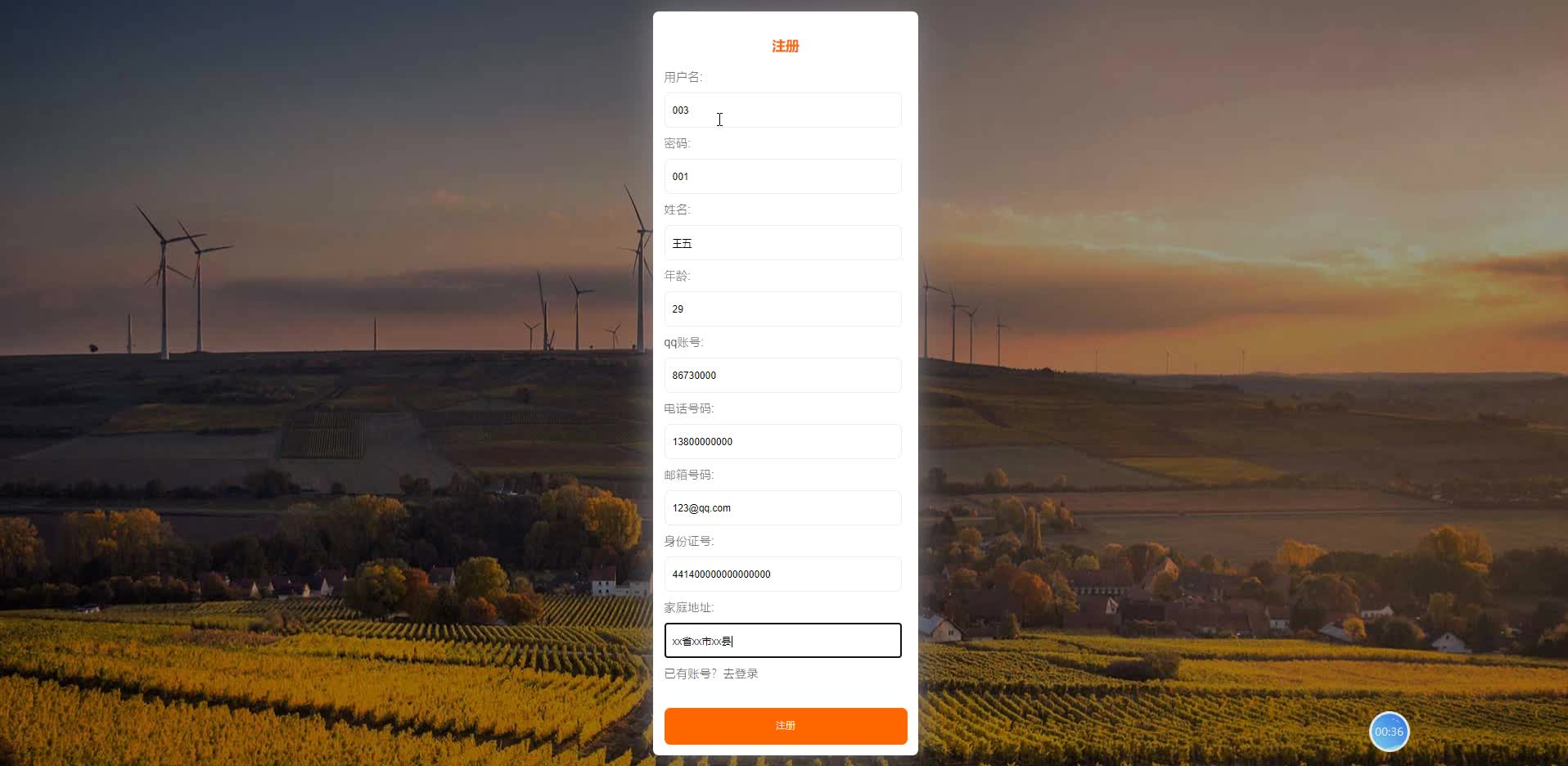Click the 家庭地址 field with xx省xx市xx县

(782, 641)
